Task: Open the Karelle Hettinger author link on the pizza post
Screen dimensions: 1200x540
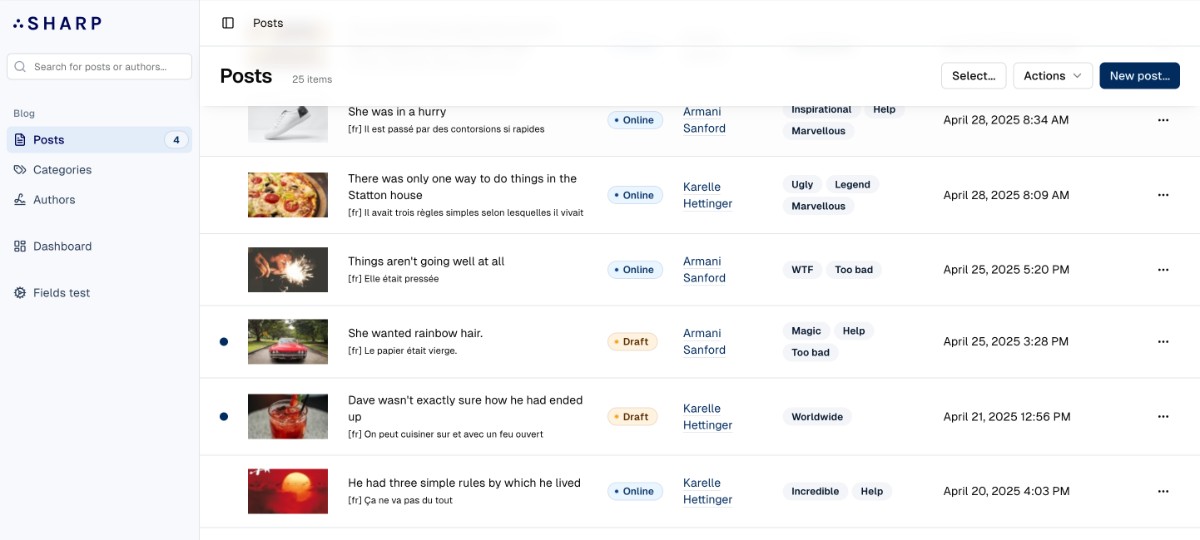Action: coord(707,195)
